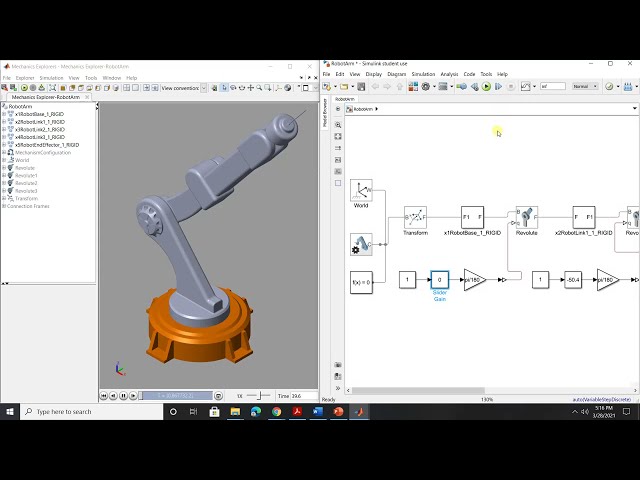Step animation forward one frame
The height and width of the screenshot is (480, 640).
tap(133, 396)
